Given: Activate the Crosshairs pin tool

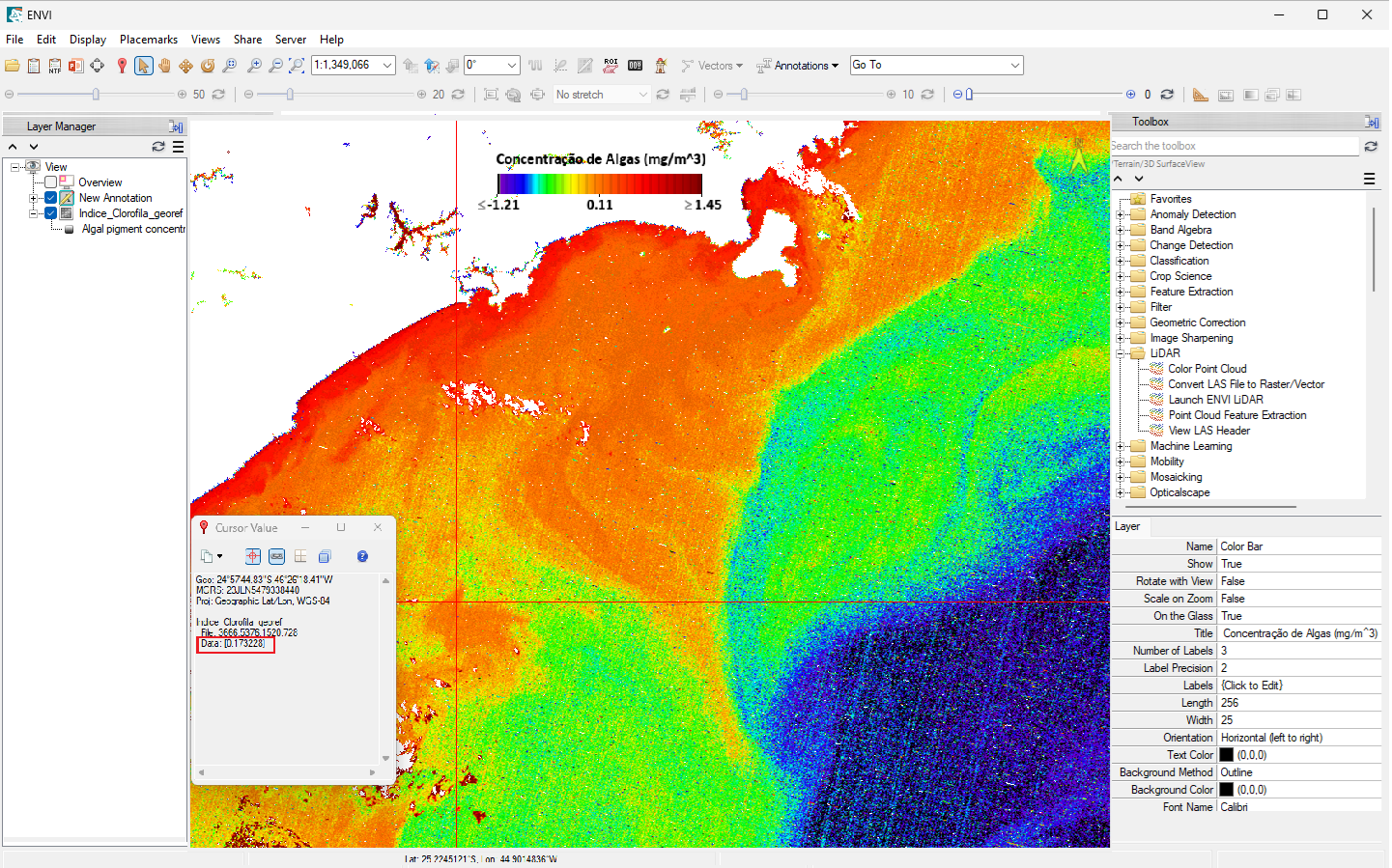Looking at the screenshot, I should pos(122,66).
